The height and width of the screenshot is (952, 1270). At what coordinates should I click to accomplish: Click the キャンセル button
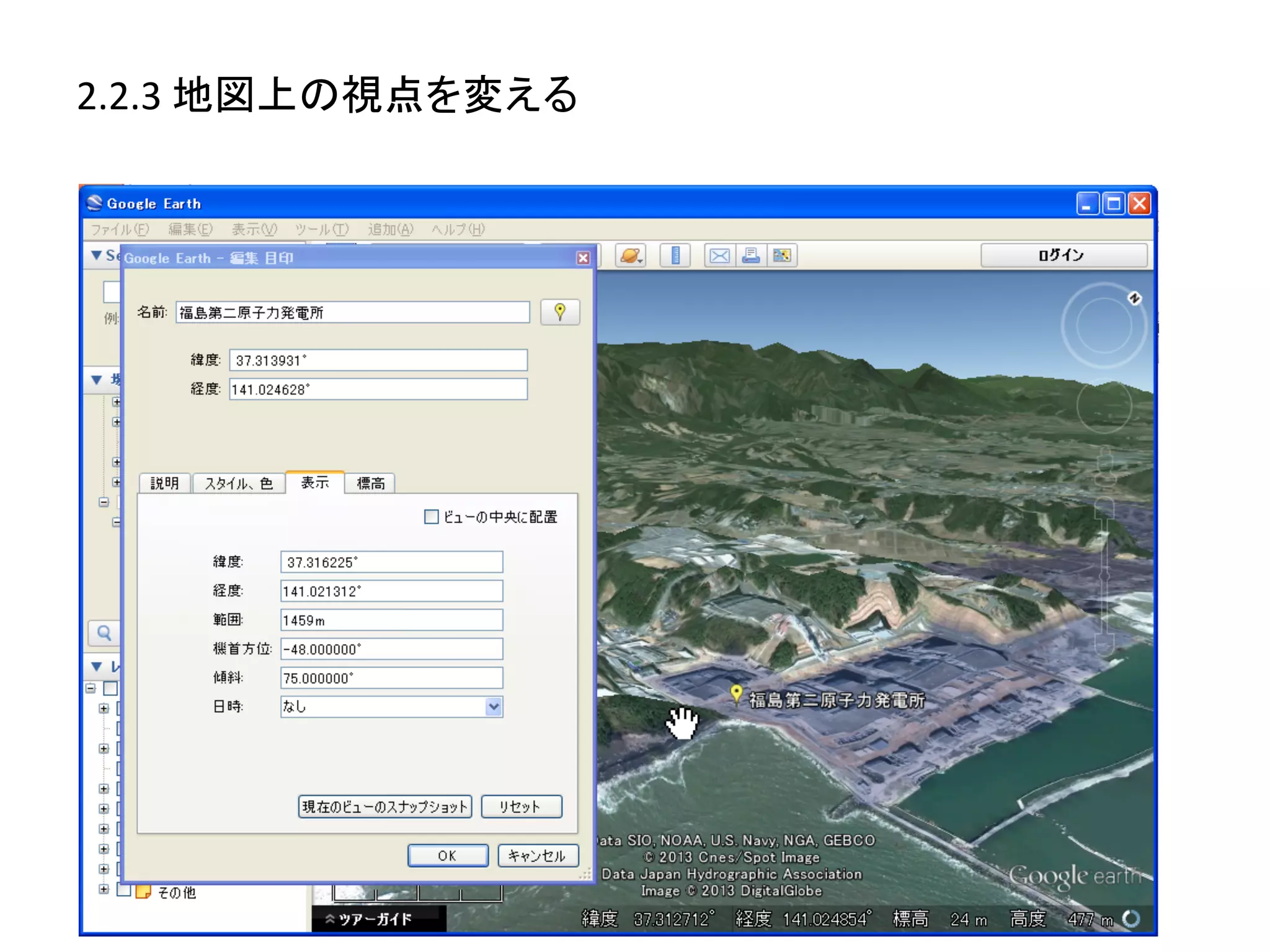(x=538, y=856)
